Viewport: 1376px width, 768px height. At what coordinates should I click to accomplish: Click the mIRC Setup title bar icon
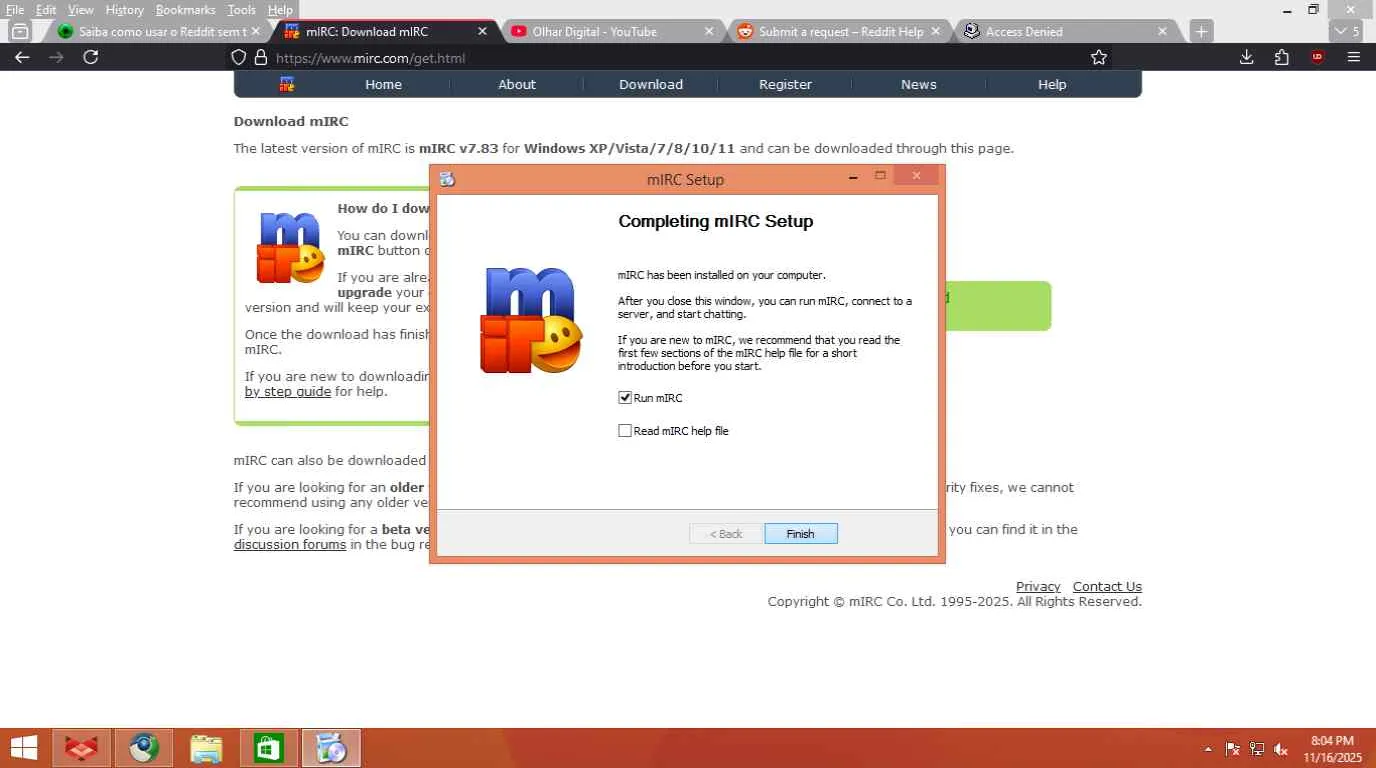point(447,179)
